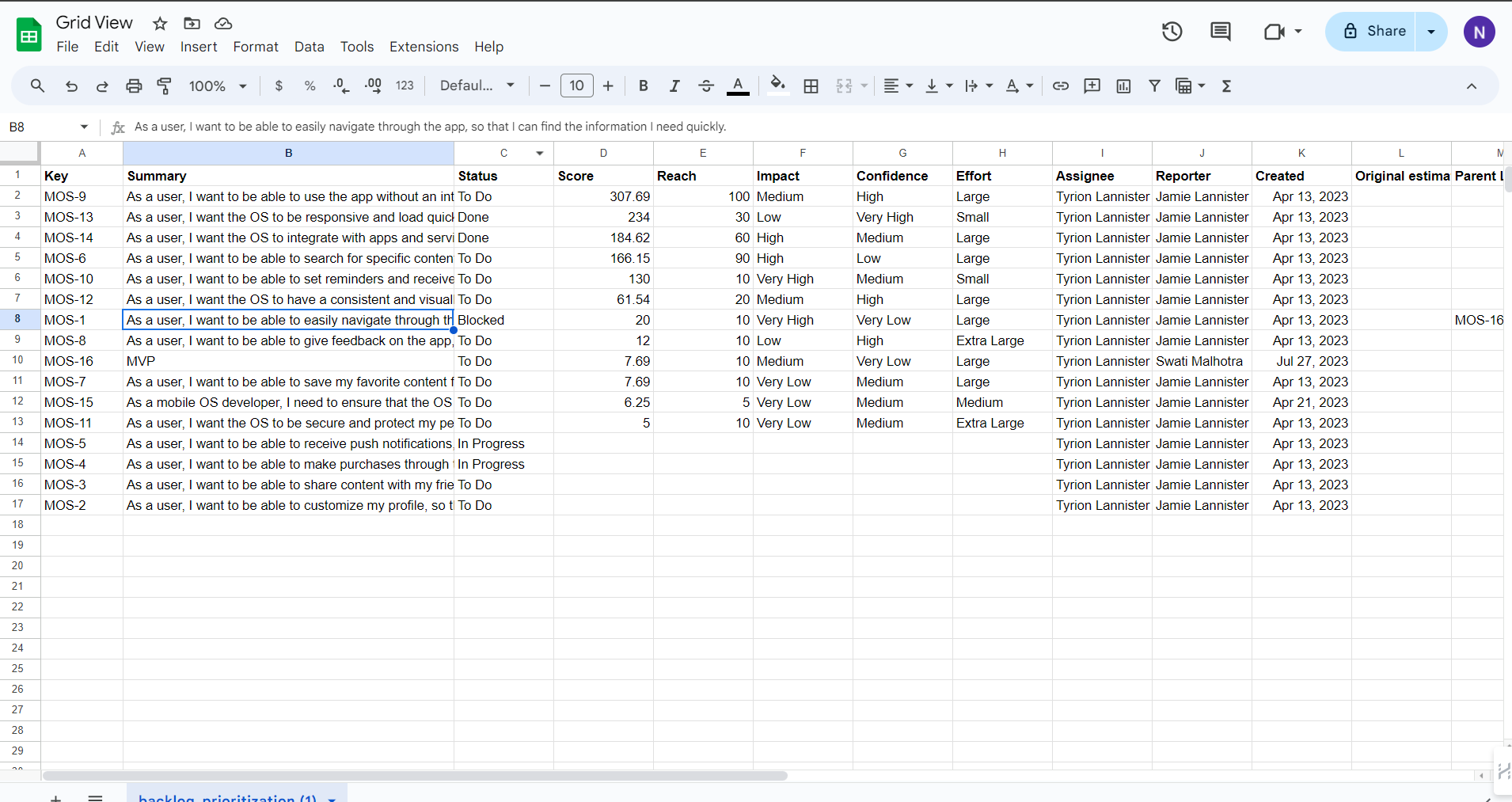
Task: Click the functions sigma icon
Action: coord(1226,86)
